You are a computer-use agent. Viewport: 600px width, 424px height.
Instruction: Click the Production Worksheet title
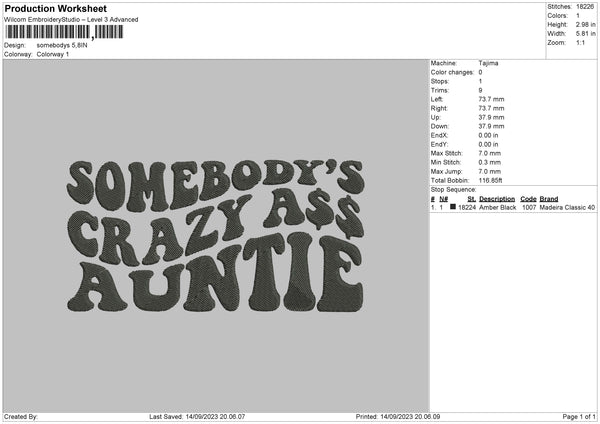click(x=55, y=8)
